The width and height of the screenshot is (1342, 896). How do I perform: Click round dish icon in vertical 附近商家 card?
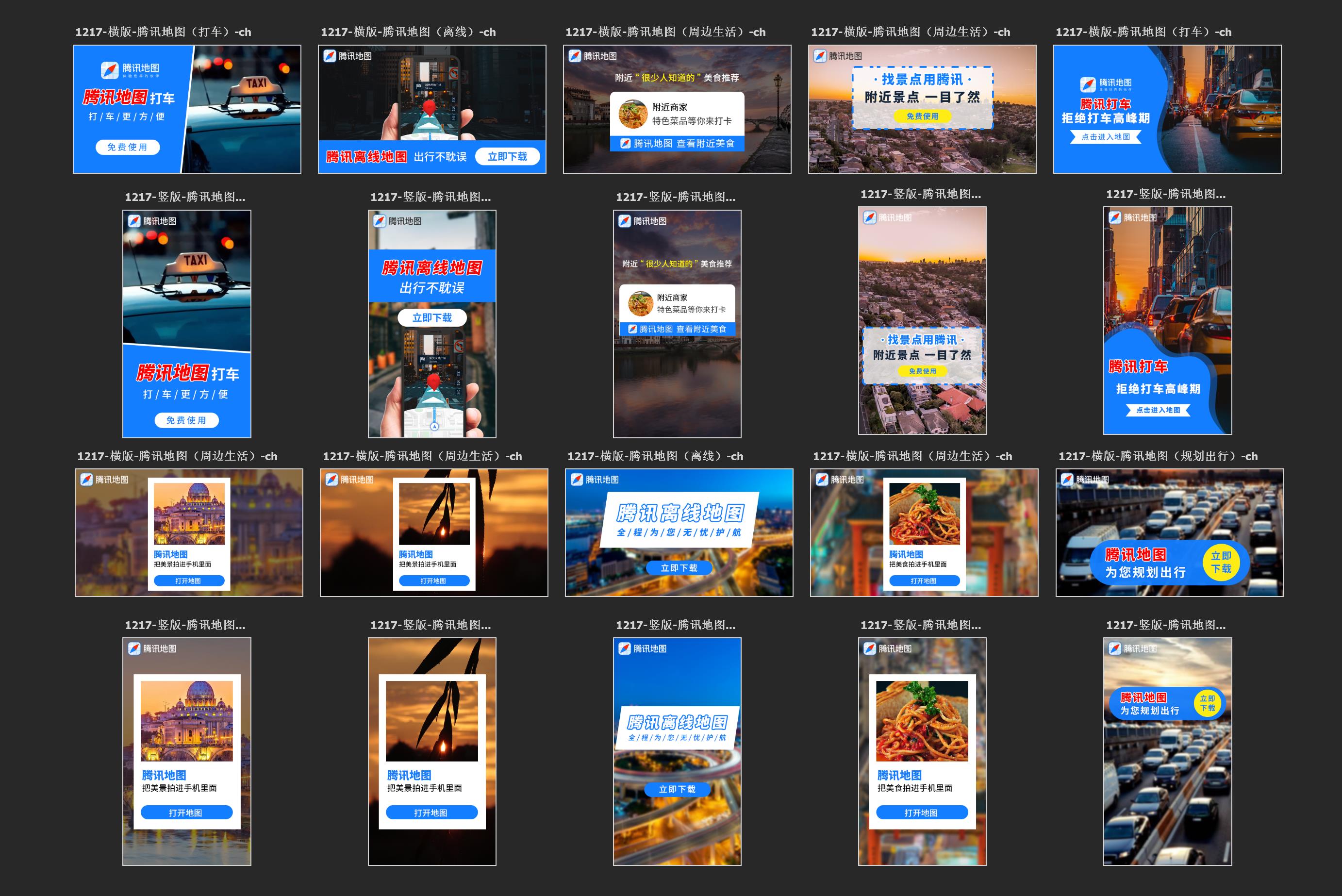[x=641, y=303]
